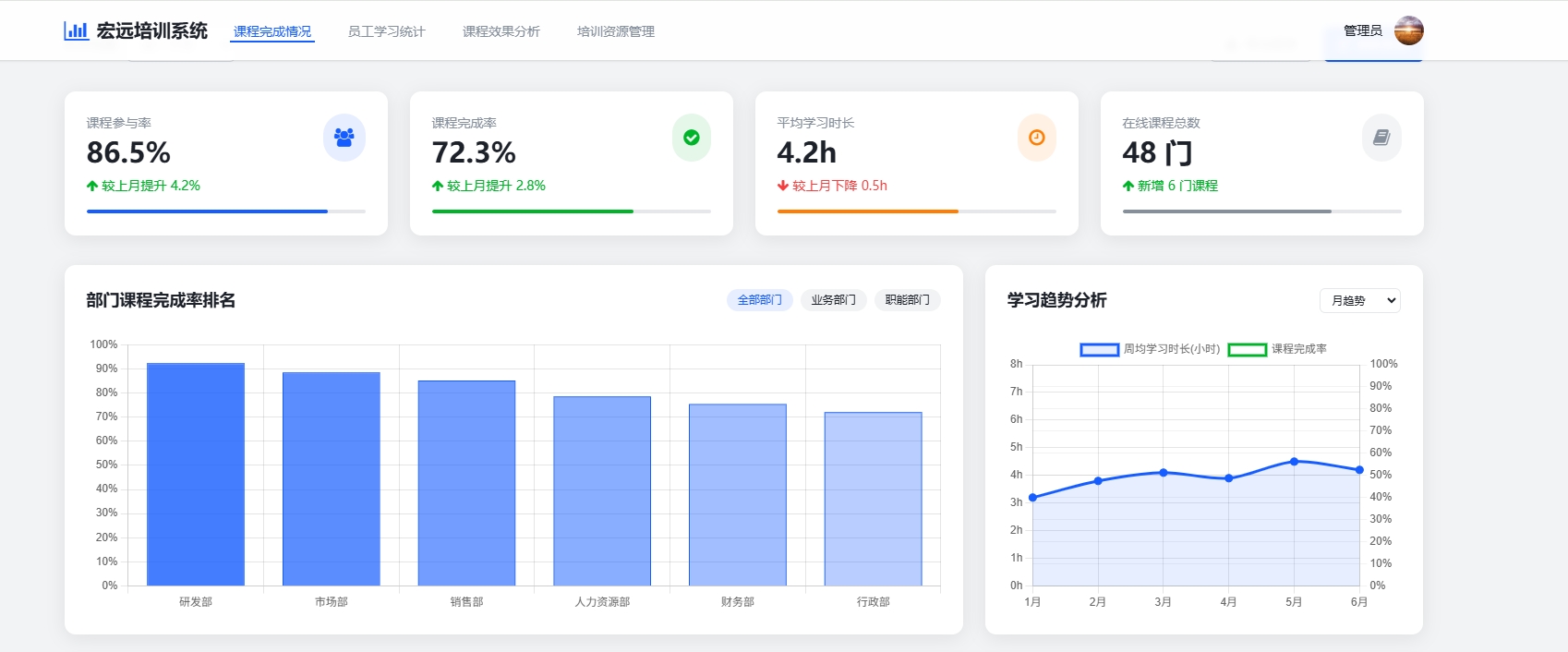Click 新增 6 门课程 text
Image resolution: width=1568 pixels, height=652 pixels.
[1178, 186]
